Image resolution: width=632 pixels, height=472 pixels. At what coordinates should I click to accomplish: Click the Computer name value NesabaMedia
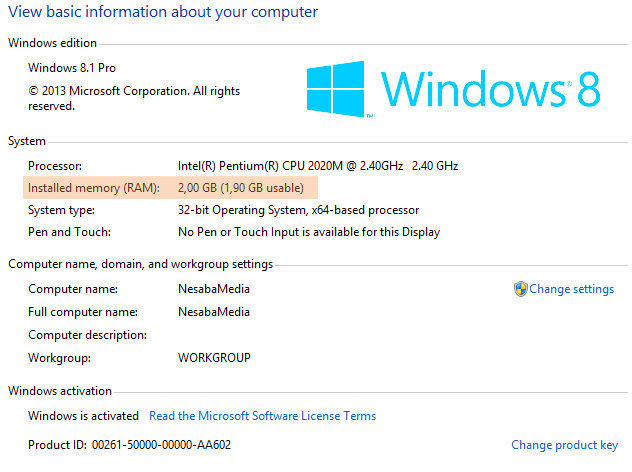[x=214, y=289]
